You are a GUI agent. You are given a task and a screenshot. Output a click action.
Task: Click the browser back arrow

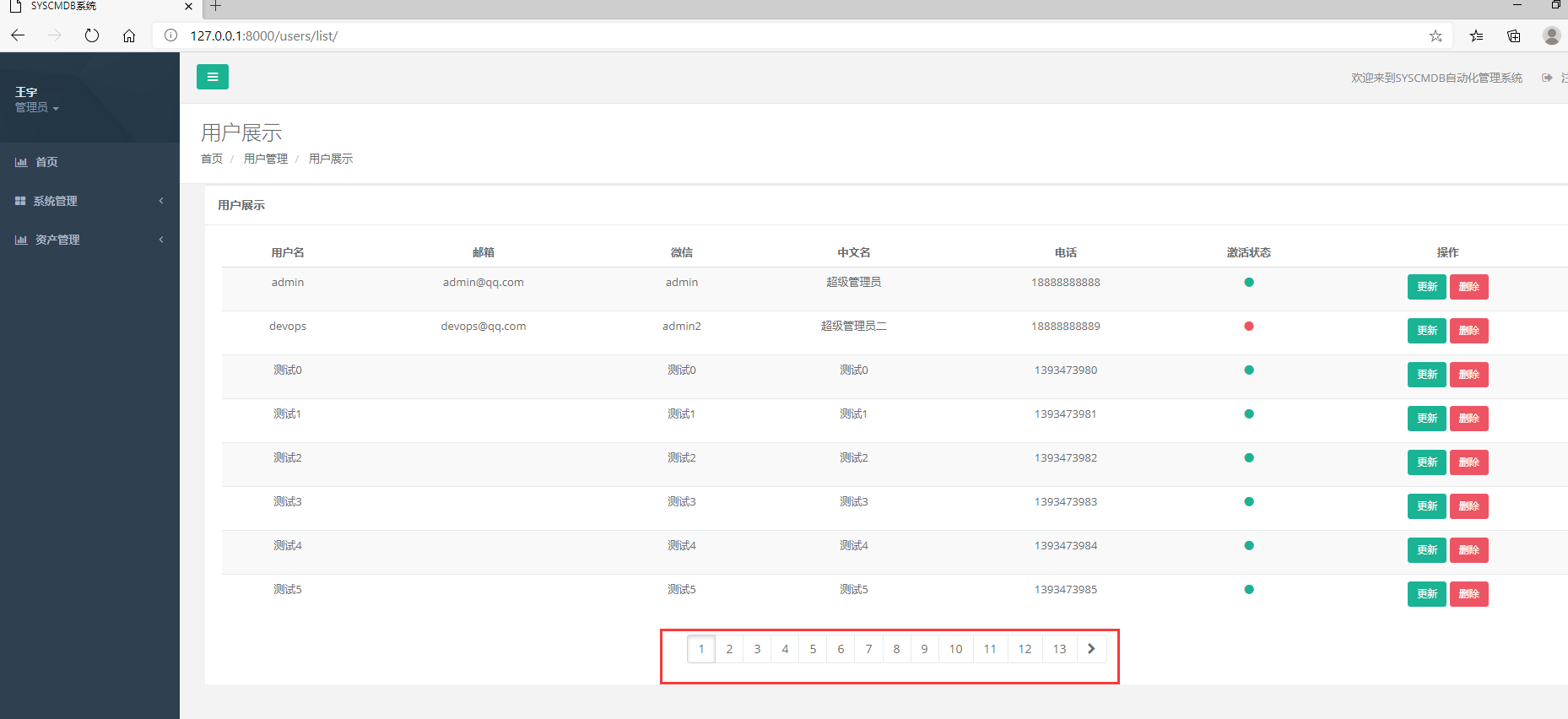[18, 35]
